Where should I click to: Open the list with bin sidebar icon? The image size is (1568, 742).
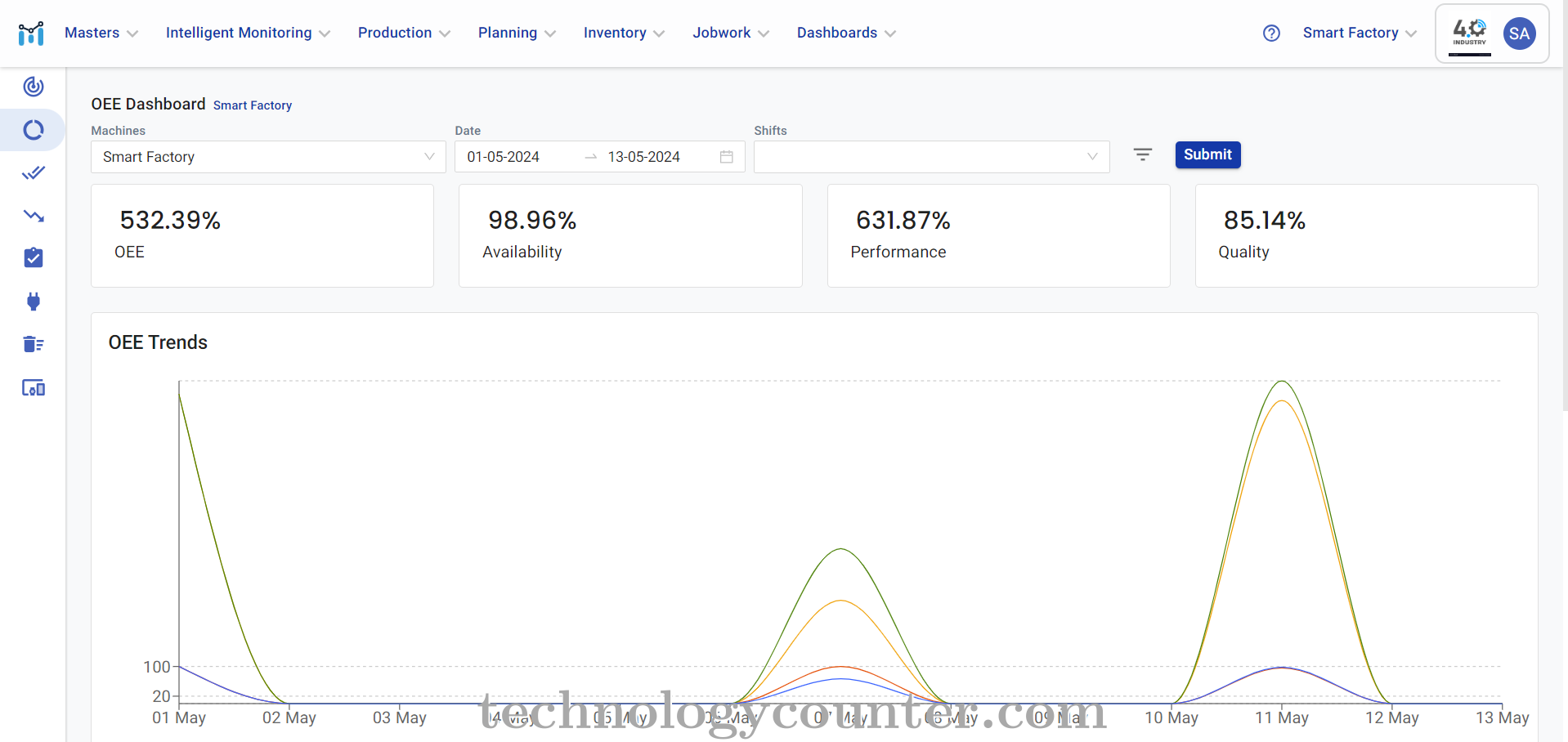click(x=34, y=344)
